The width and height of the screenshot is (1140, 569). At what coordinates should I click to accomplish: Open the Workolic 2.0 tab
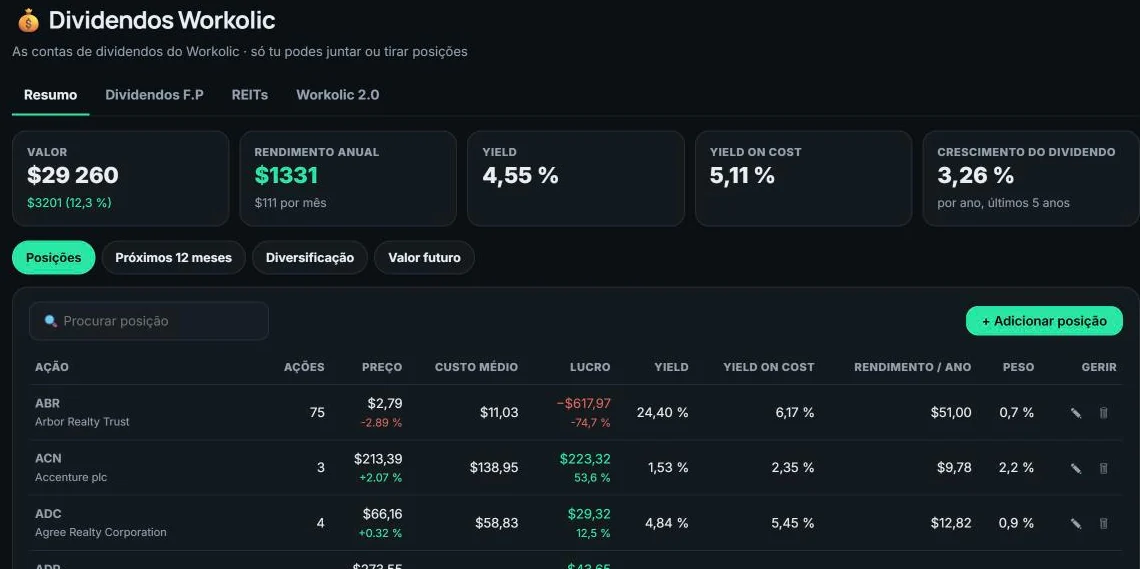point(337,95)
